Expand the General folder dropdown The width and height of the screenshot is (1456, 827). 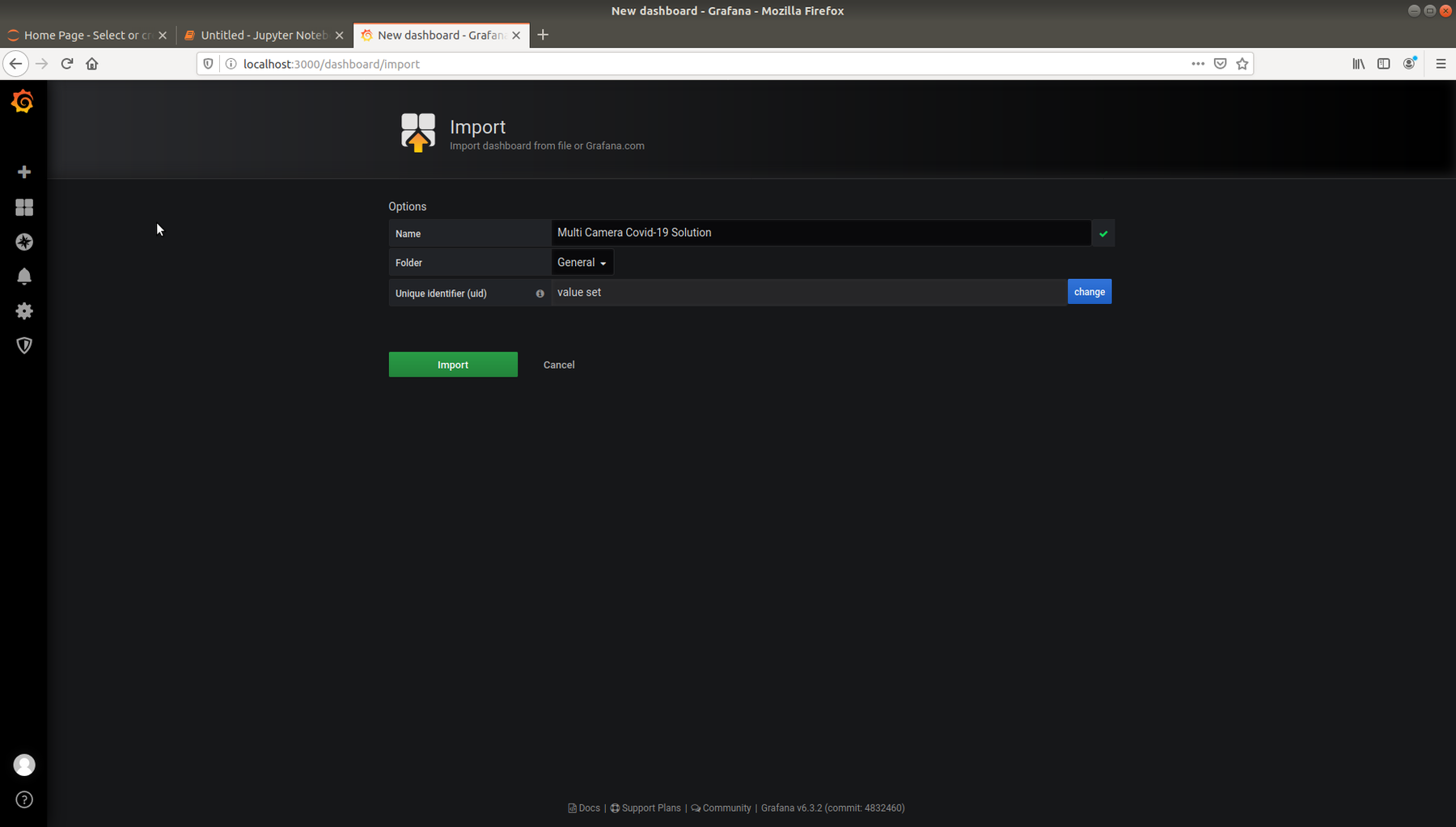pyautogui.click(x=582, y=263)
